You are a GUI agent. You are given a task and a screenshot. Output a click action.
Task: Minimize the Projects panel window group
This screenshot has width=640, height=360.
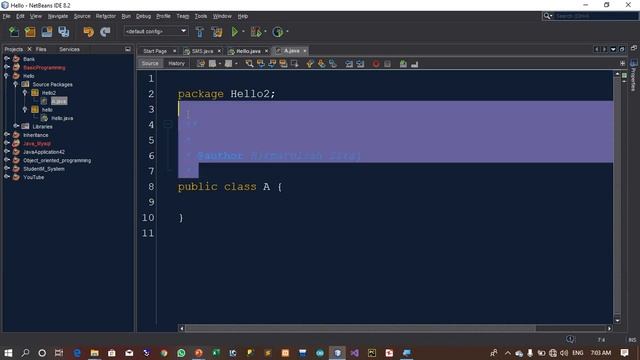click(128, 49)
